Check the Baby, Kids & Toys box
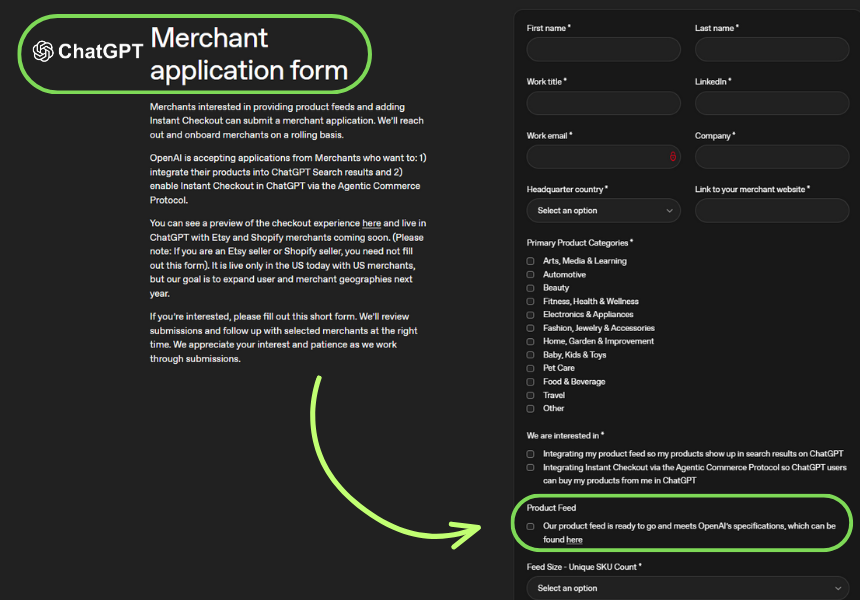The image size is (860, 600). tap(530, 355)
